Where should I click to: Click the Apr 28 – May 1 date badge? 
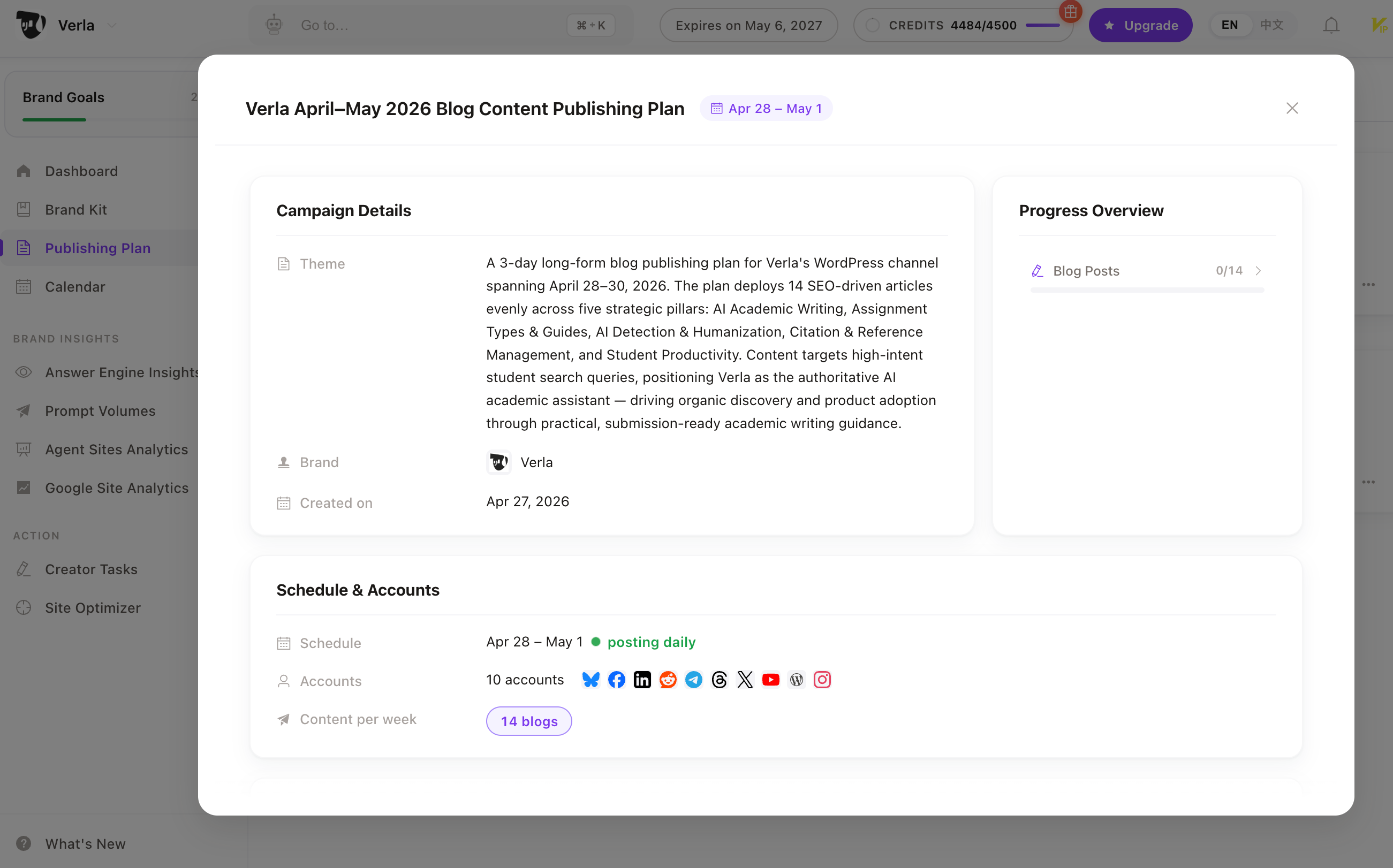766,108
